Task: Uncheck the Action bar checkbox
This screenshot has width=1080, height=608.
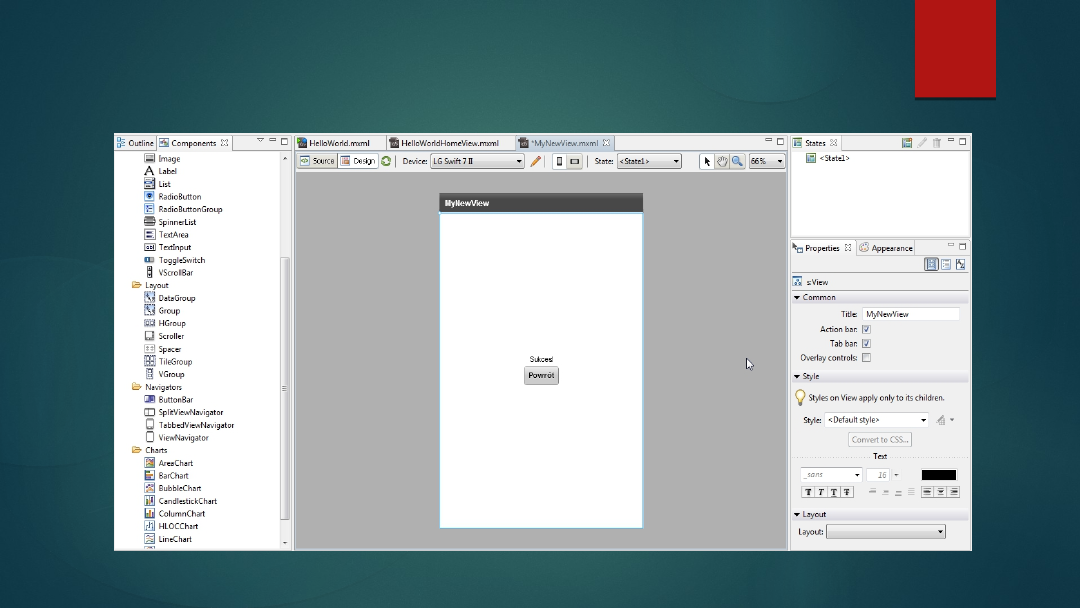Action: point(866,329)
